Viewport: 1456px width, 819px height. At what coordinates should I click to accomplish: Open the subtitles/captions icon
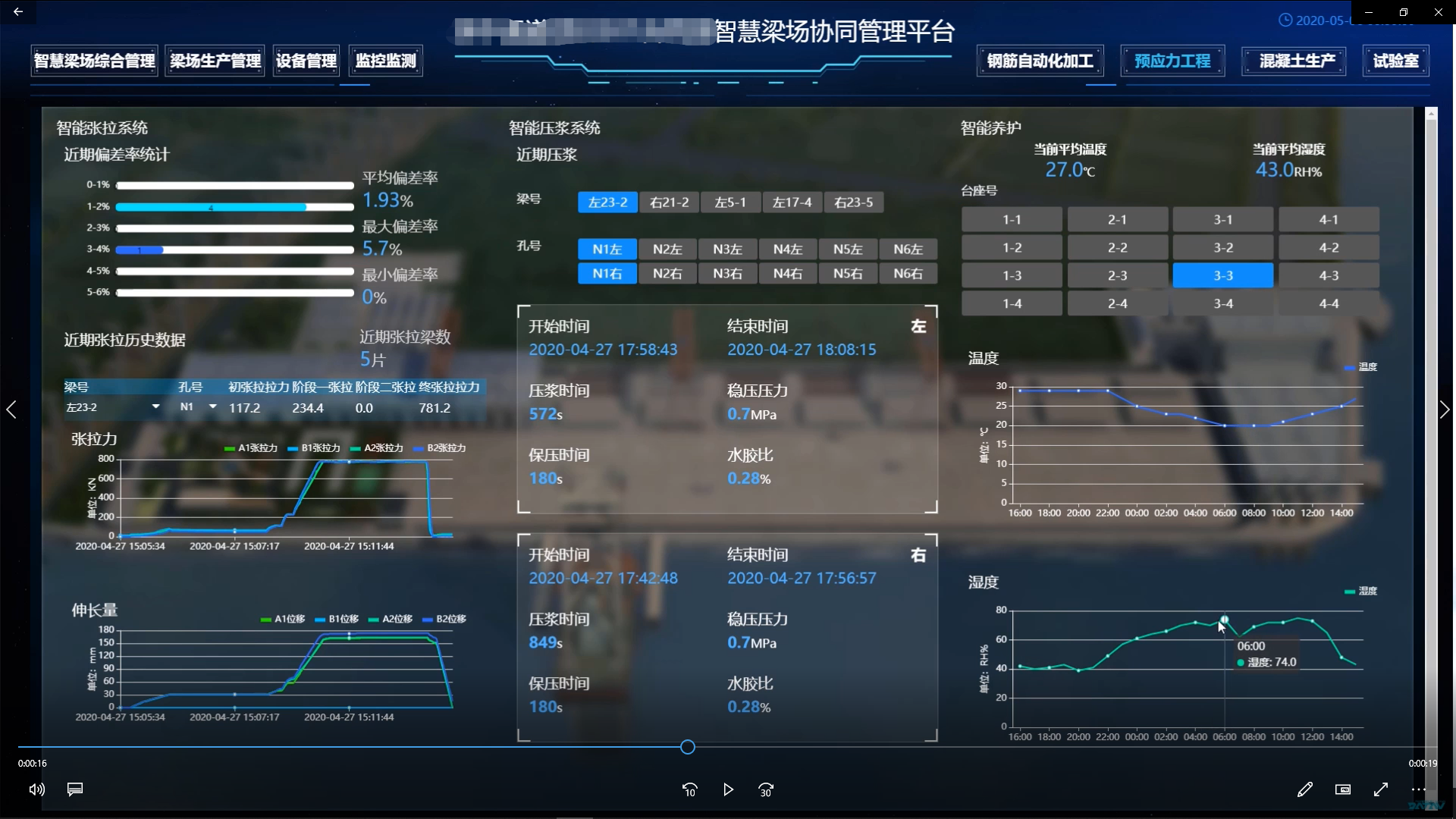[x=75, y=789]
